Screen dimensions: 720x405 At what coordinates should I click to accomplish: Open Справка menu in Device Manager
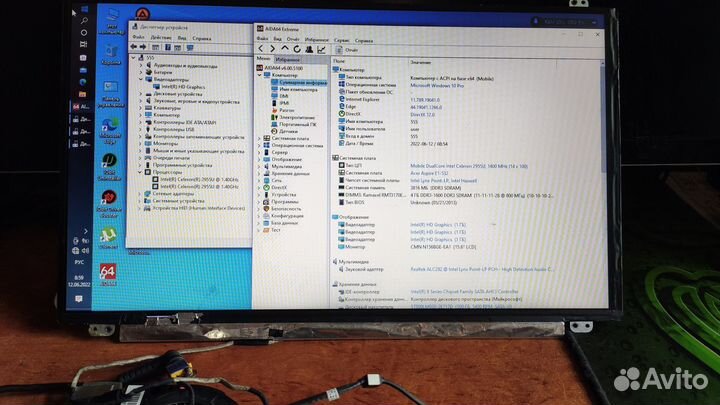202,39
